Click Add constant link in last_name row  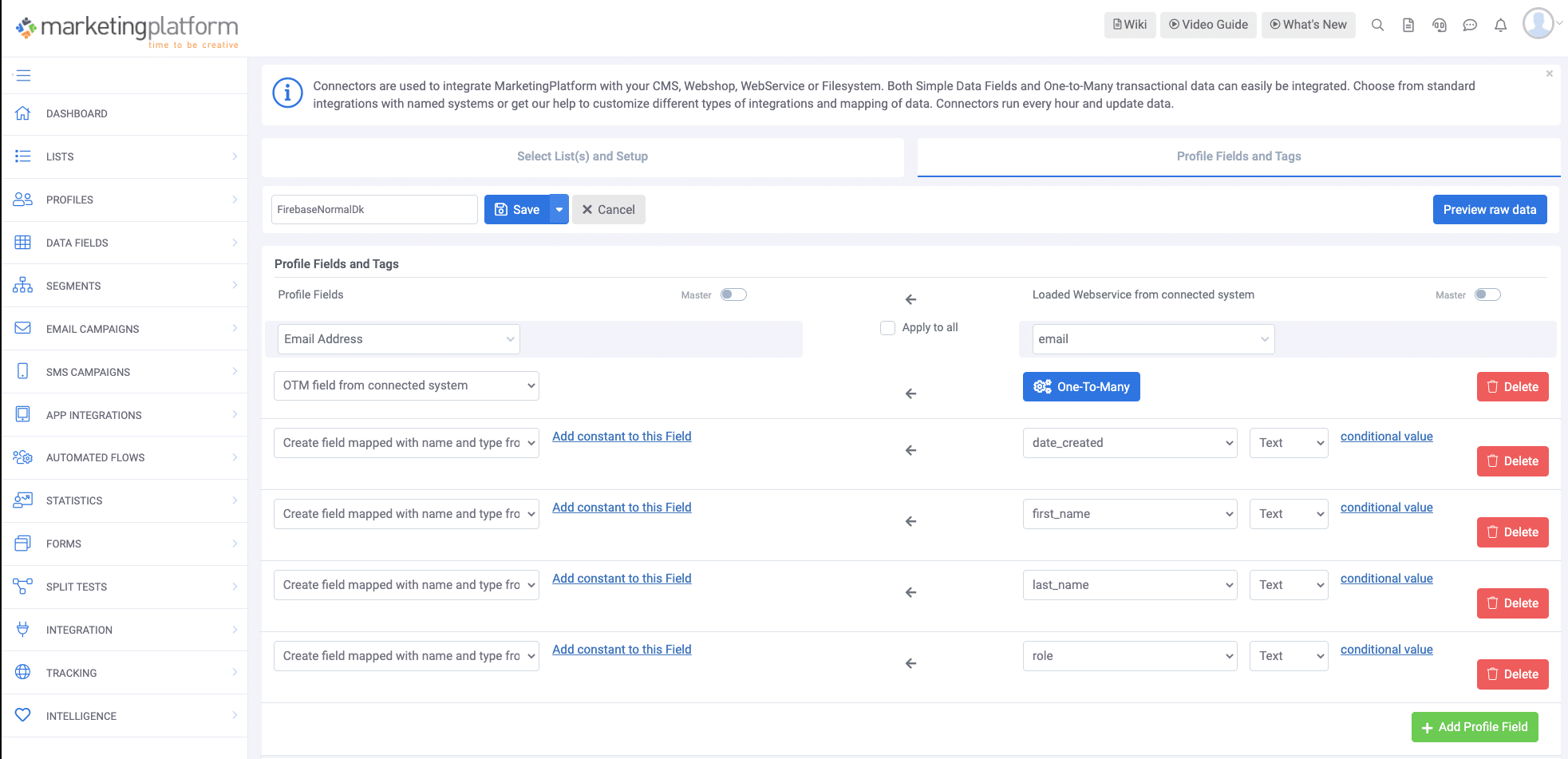point(622,579)
